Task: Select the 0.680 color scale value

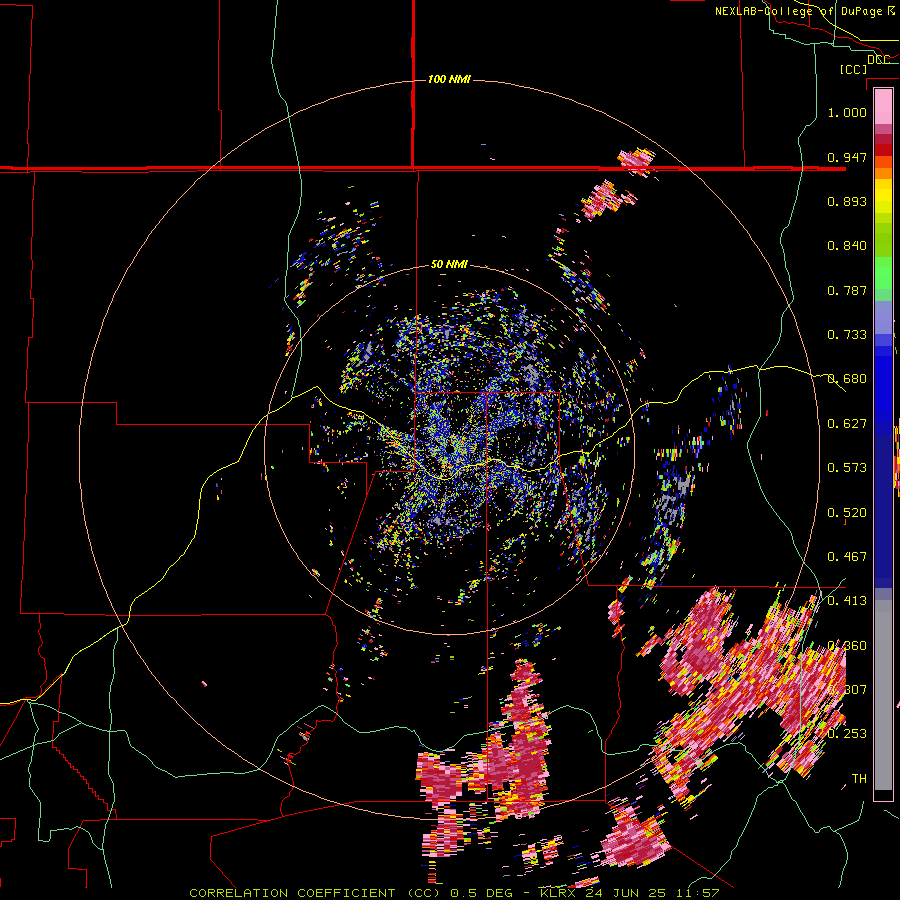Action: pyautogui.click(x=847, y=379)
